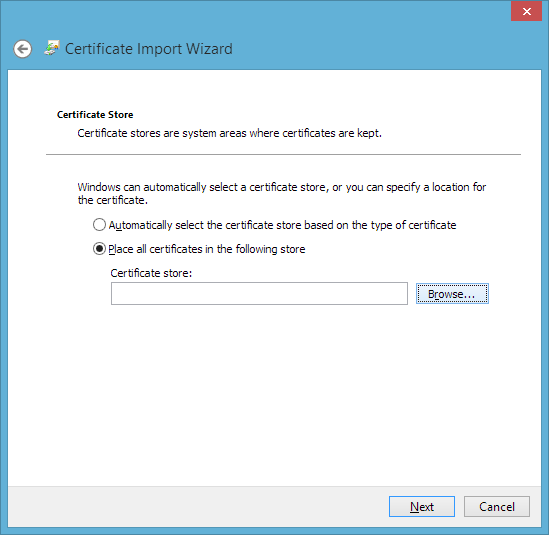
Task: Click the certificate stores description text
Action: pos(229,133)
